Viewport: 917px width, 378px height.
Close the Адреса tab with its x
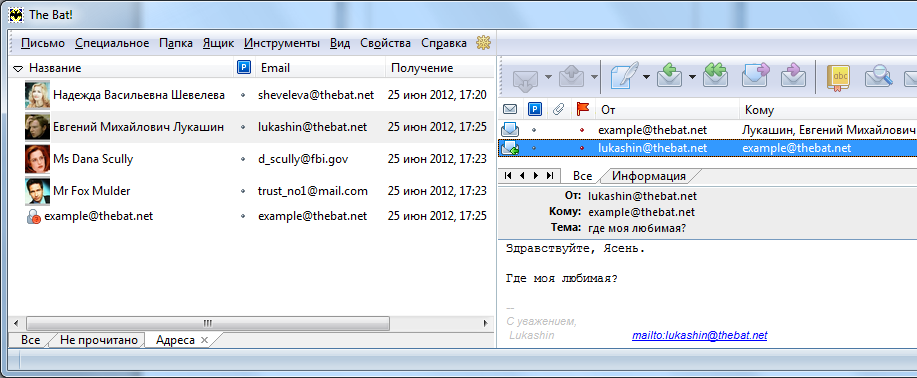point(204,340)
